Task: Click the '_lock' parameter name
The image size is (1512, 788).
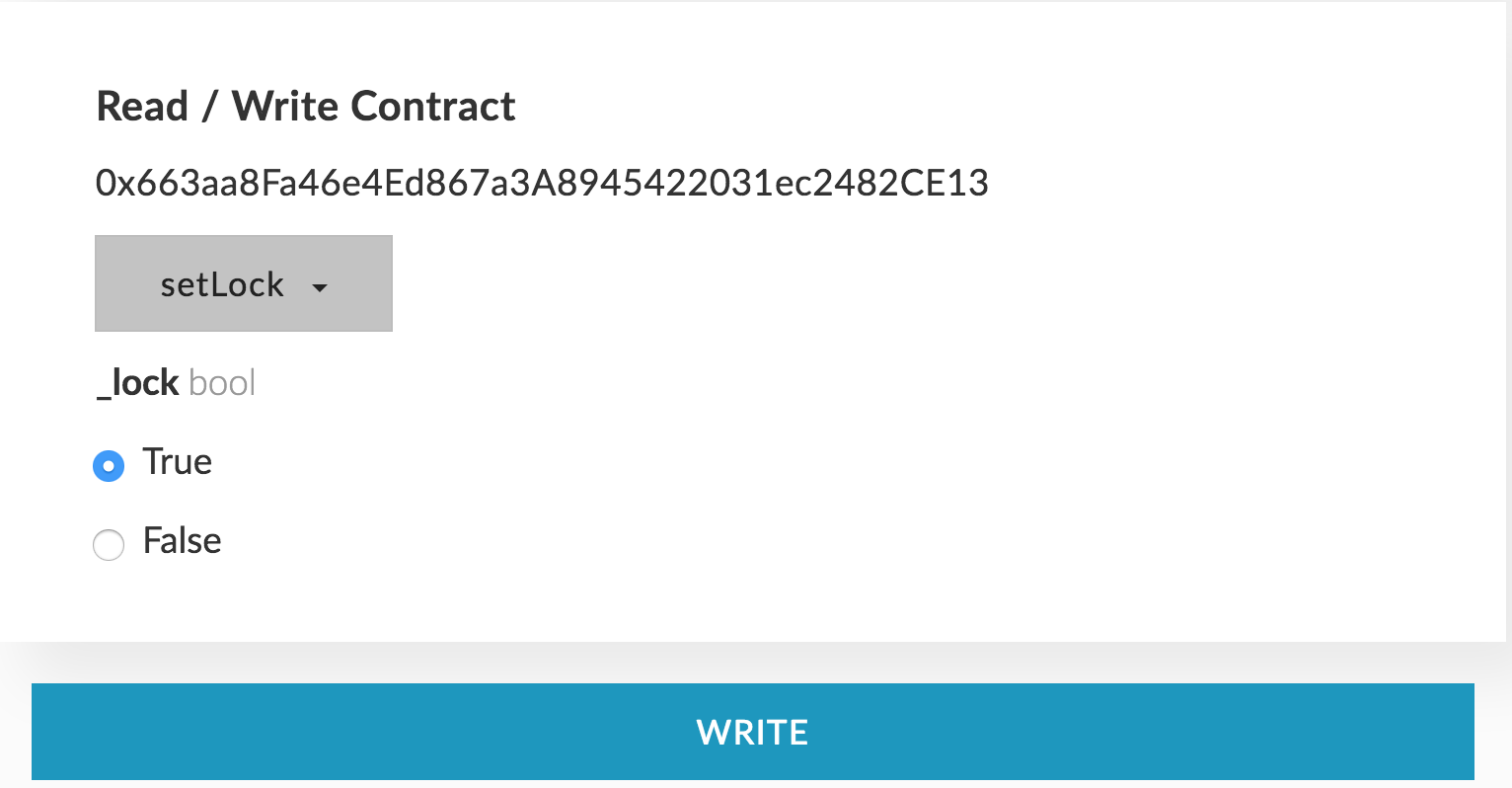Action: tap(137, 383)
